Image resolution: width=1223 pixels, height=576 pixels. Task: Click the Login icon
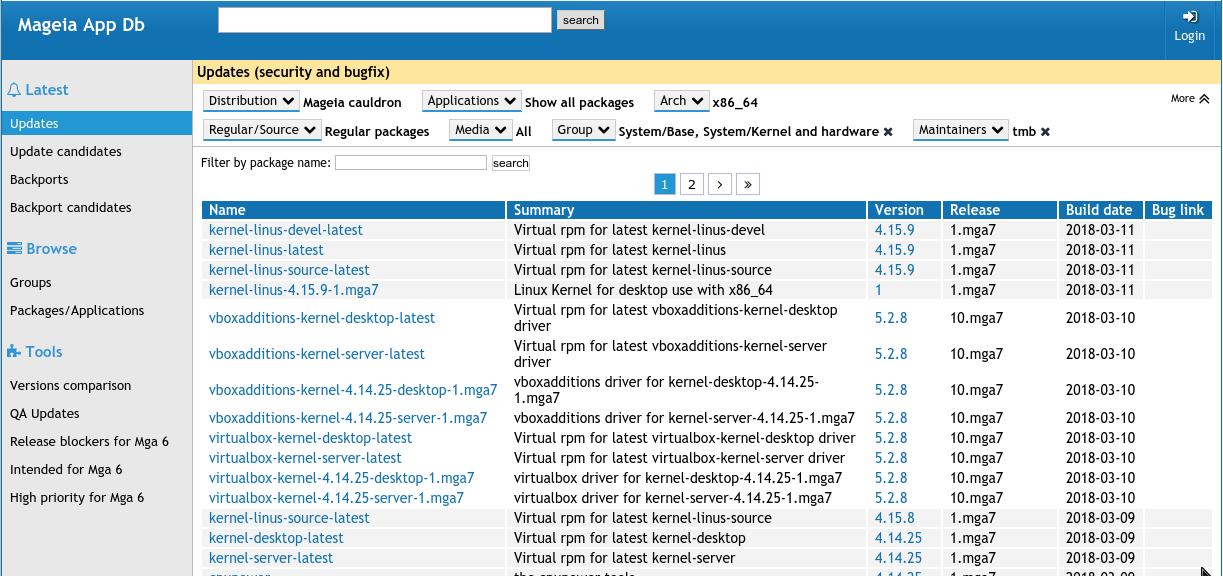click(x=1189, y=17)
